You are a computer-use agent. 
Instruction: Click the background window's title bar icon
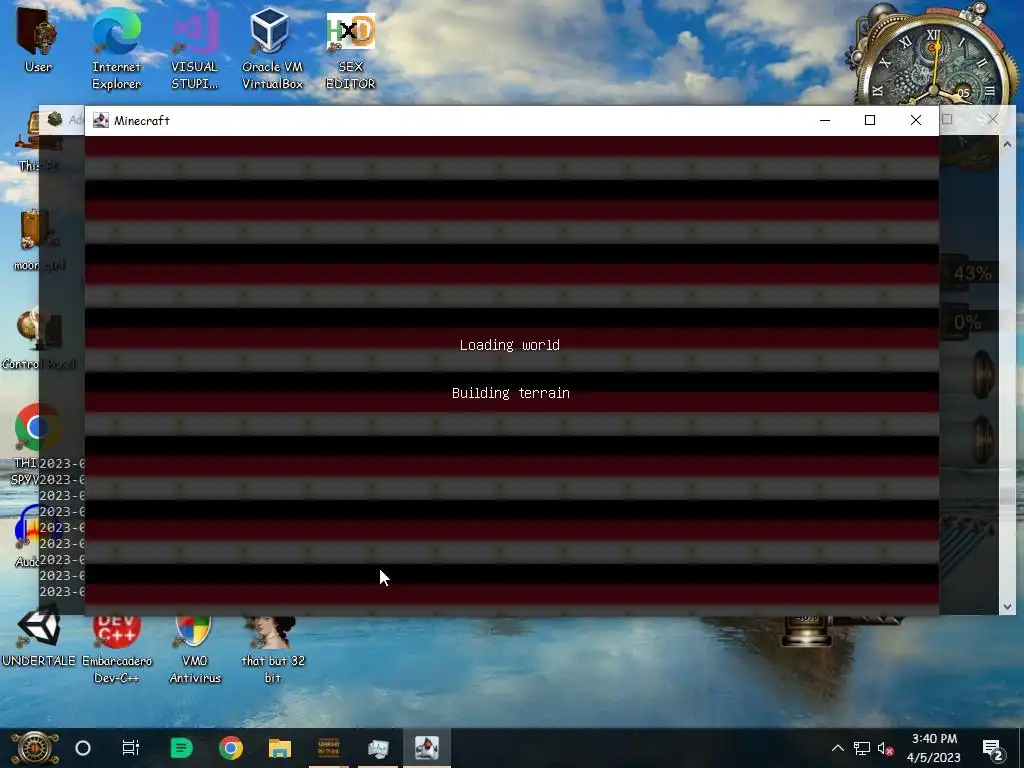click(55, 119)
